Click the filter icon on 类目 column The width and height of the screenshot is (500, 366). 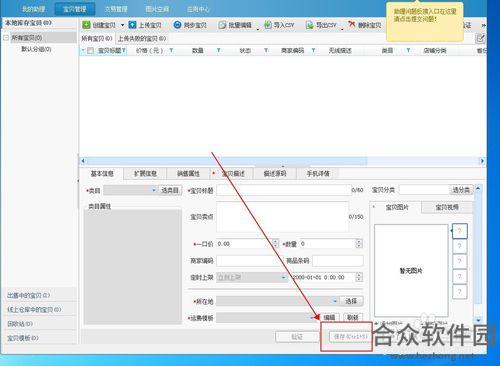click(408, 50)
